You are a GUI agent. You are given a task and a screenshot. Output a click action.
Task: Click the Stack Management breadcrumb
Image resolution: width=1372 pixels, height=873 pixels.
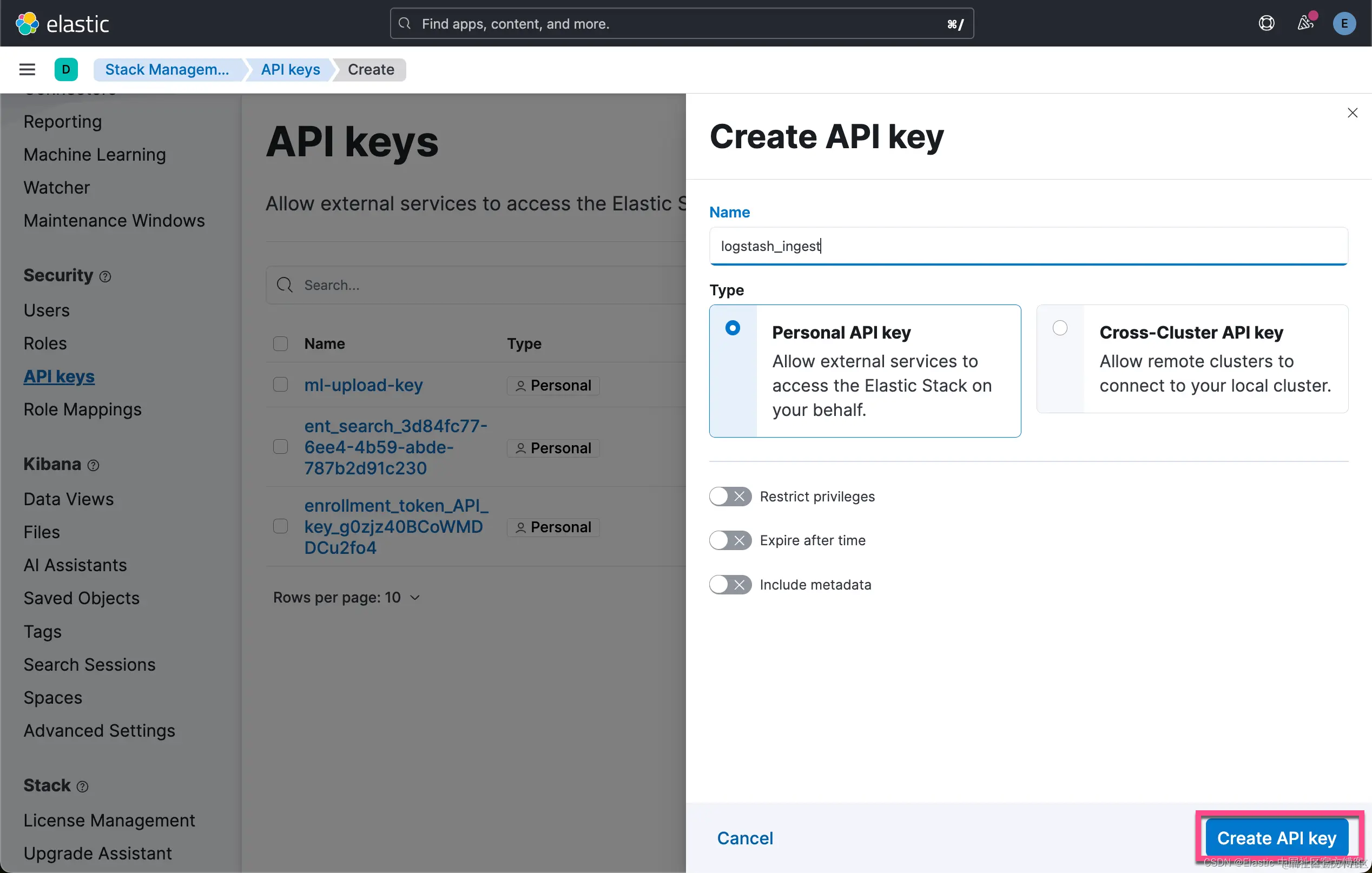click(167, 69)
